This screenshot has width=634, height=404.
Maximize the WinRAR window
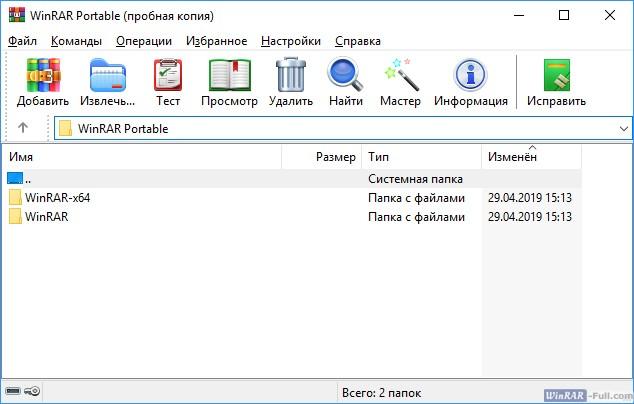tap(564, 15)
